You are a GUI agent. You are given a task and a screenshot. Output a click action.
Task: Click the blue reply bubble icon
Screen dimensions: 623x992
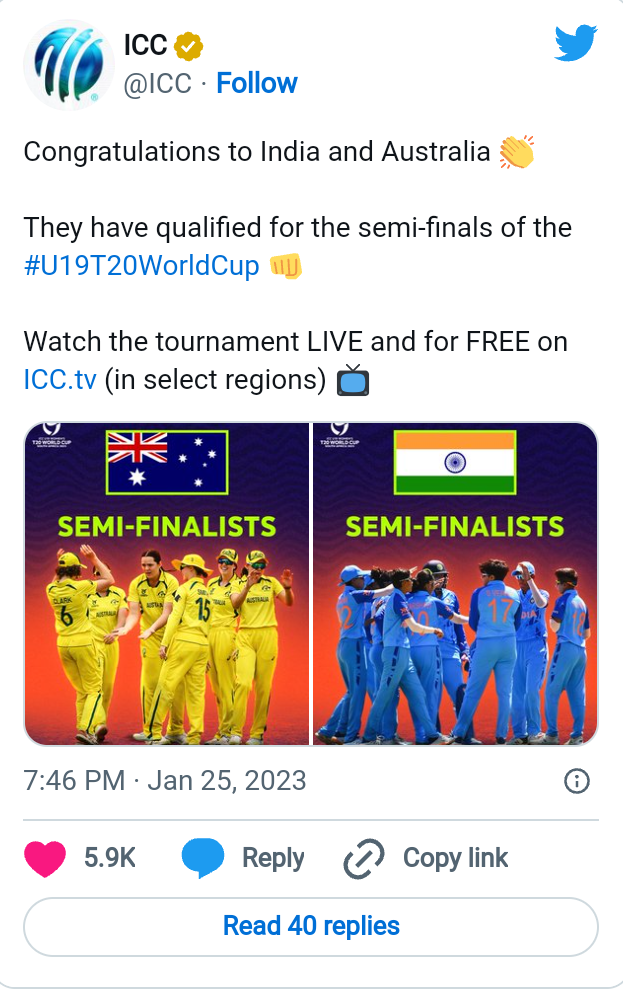coord(203,859)
